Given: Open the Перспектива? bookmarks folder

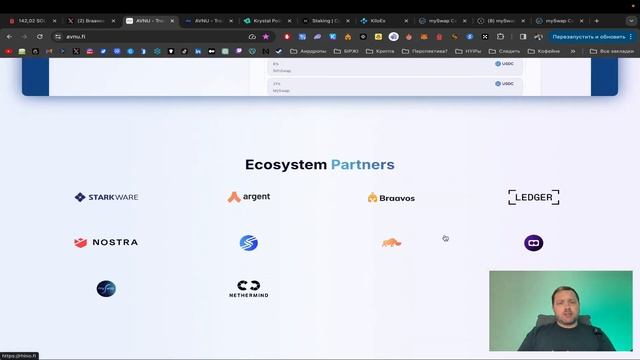Looking at the screenshot, I should (425, 51).
